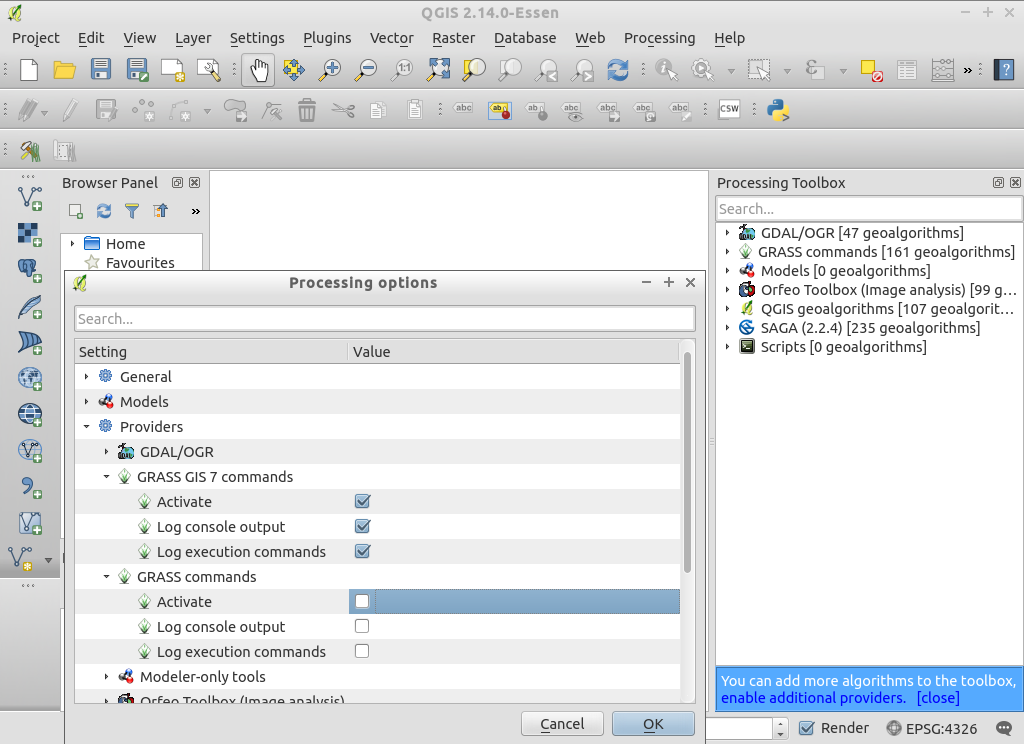Toggle the Render checkbox in status bar
1024x744 pixels.
(807, 728)
